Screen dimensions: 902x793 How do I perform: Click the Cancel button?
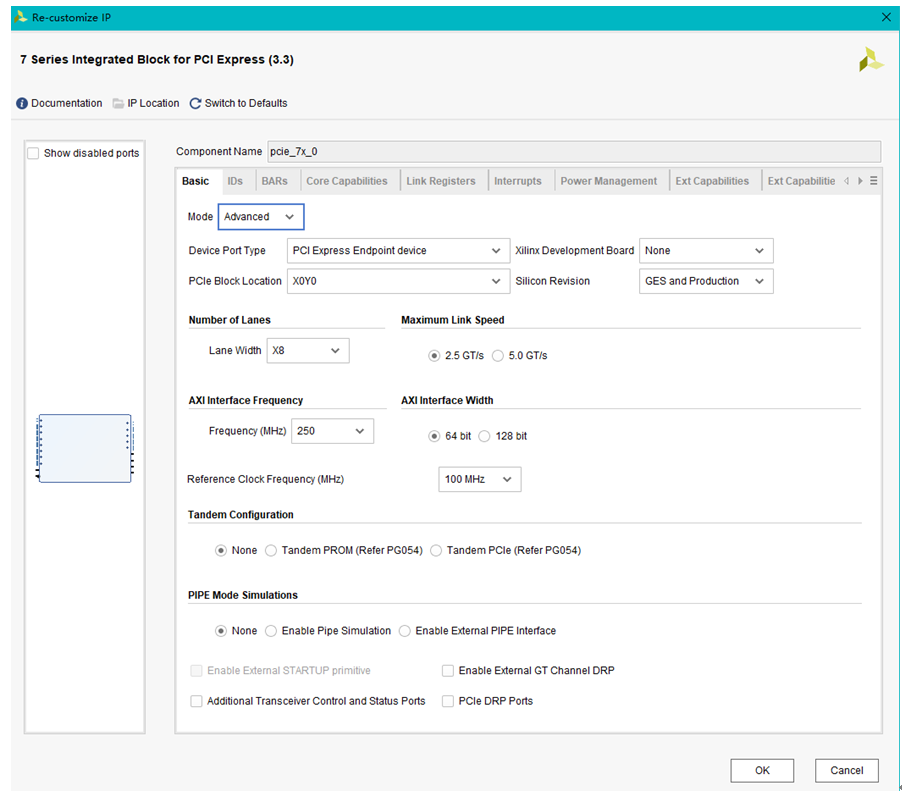(x=846, y=770)
